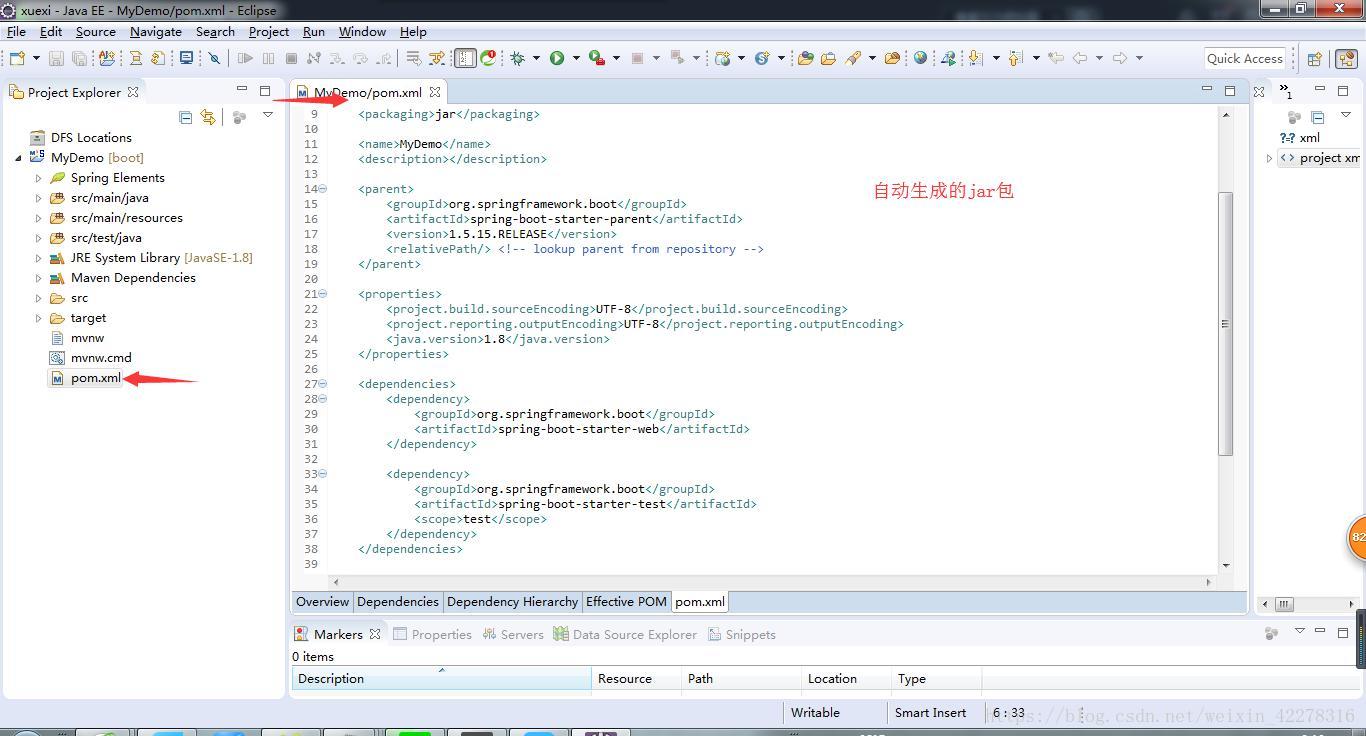
Task: Click the Next Annotation icon
Action: [x=976, y=58]
